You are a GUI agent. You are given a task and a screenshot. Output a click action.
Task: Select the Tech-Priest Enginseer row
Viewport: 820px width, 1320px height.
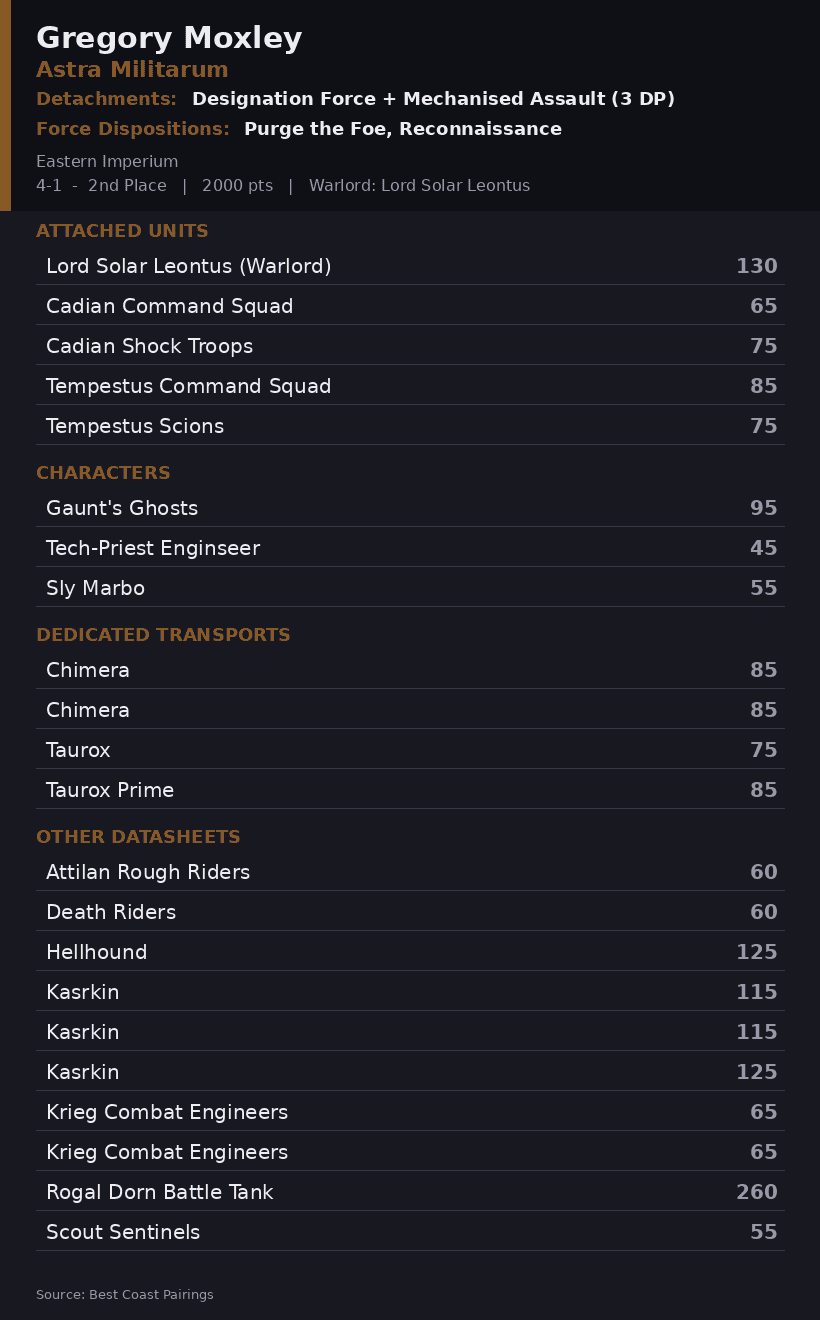[410, 547]
